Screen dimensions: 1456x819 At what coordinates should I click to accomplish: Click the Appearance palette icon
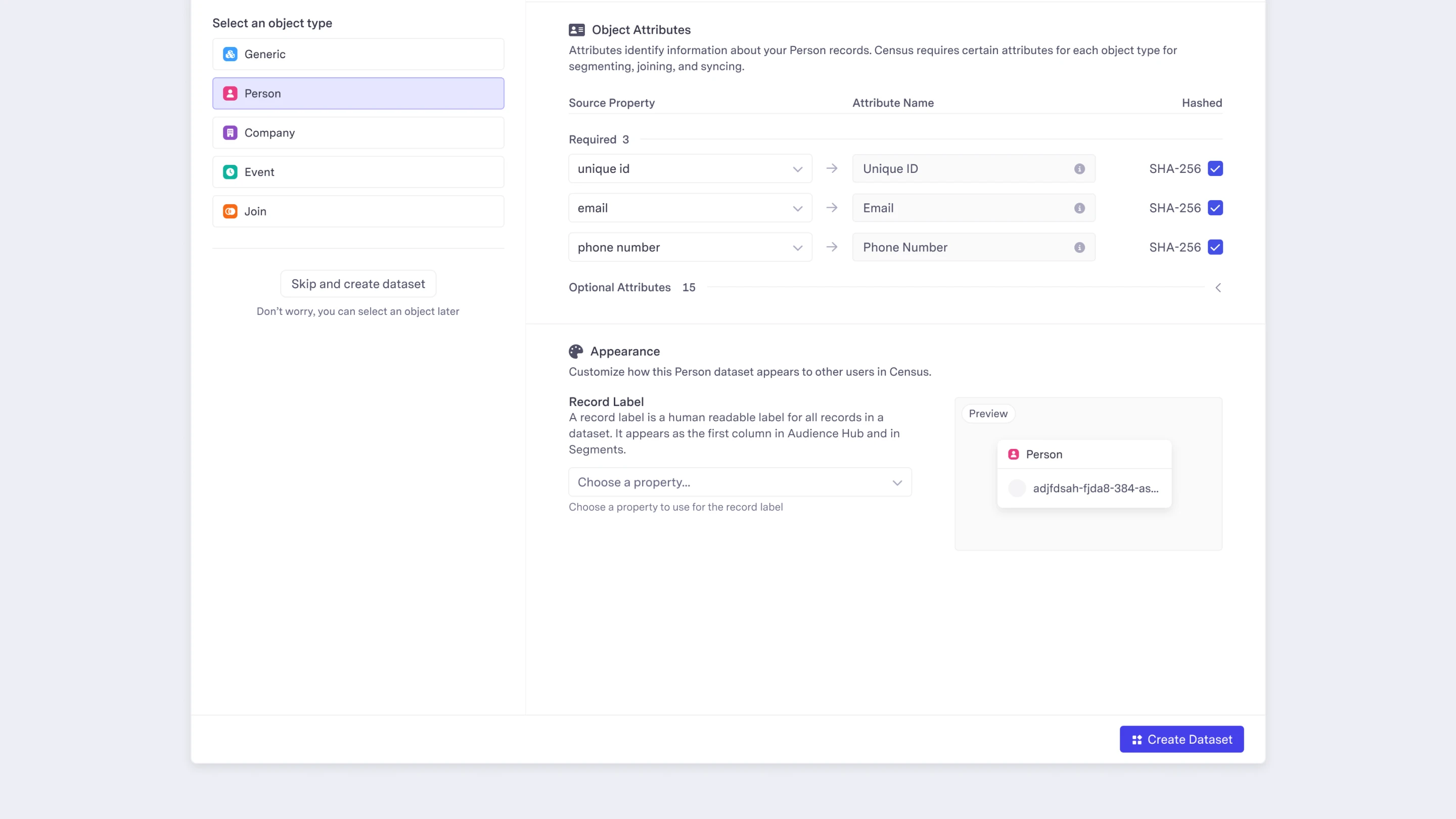coord(575,351)
